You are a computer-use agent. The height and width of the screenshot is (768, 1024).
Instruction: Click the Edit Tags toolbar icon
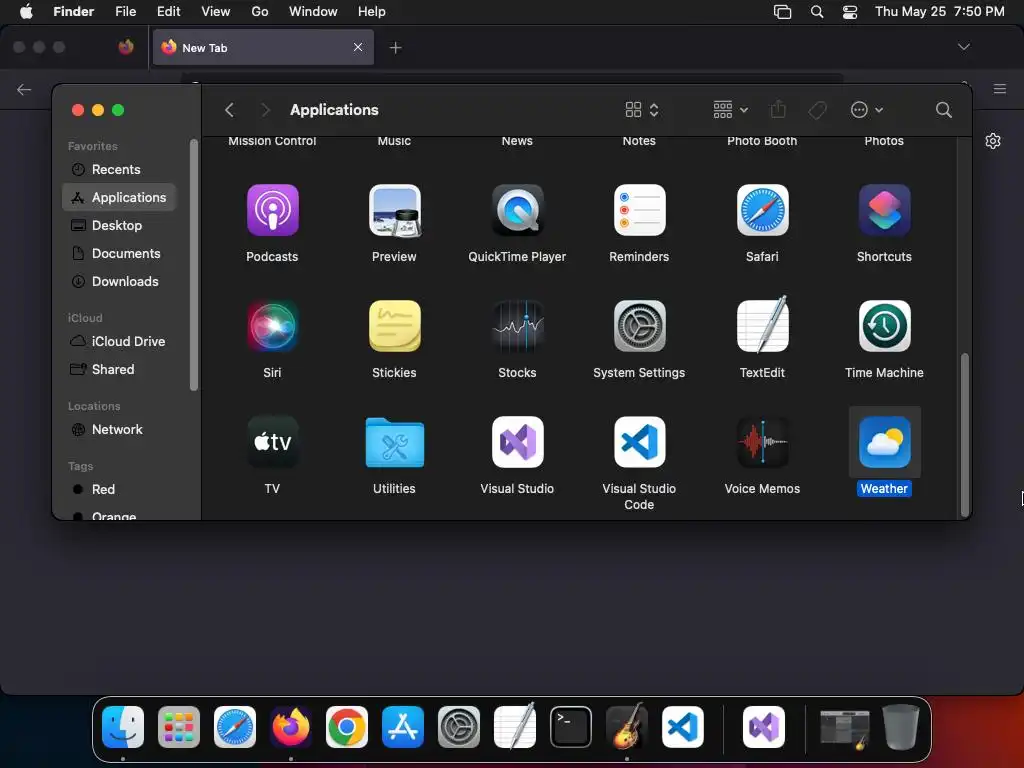coord(817,110)
